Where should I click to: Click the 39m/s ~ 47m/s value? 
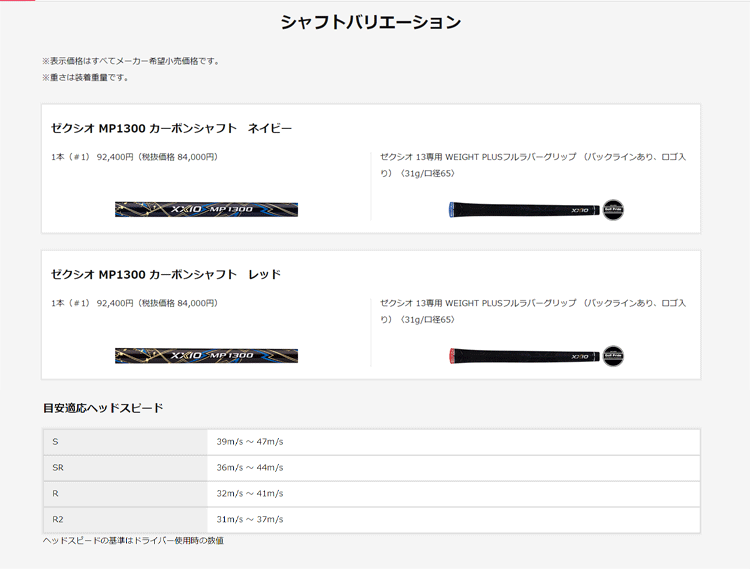coord(250,442)
